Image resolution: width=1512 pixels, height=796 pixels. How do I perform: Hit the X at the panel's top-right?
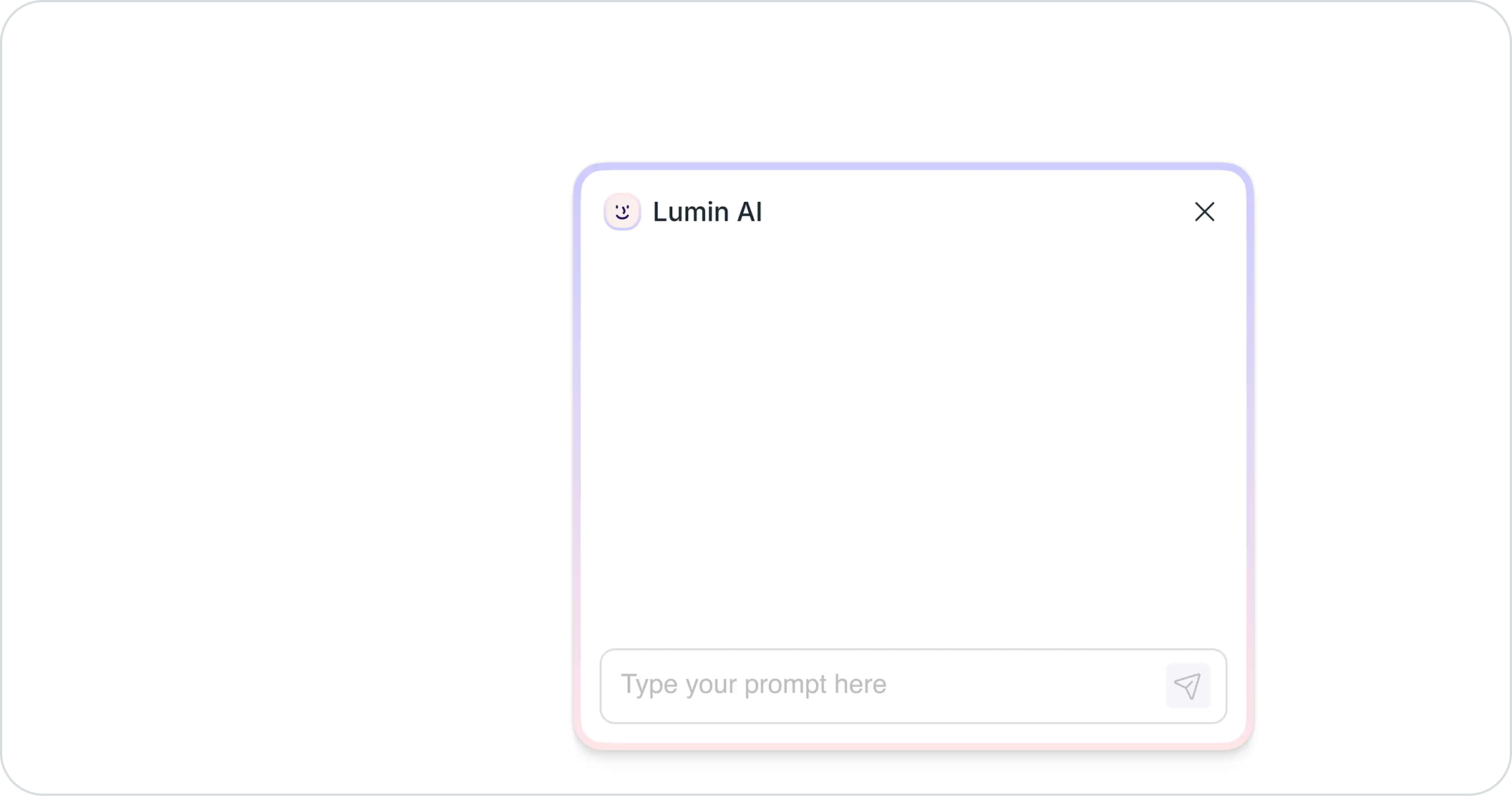pos(1204,212)
